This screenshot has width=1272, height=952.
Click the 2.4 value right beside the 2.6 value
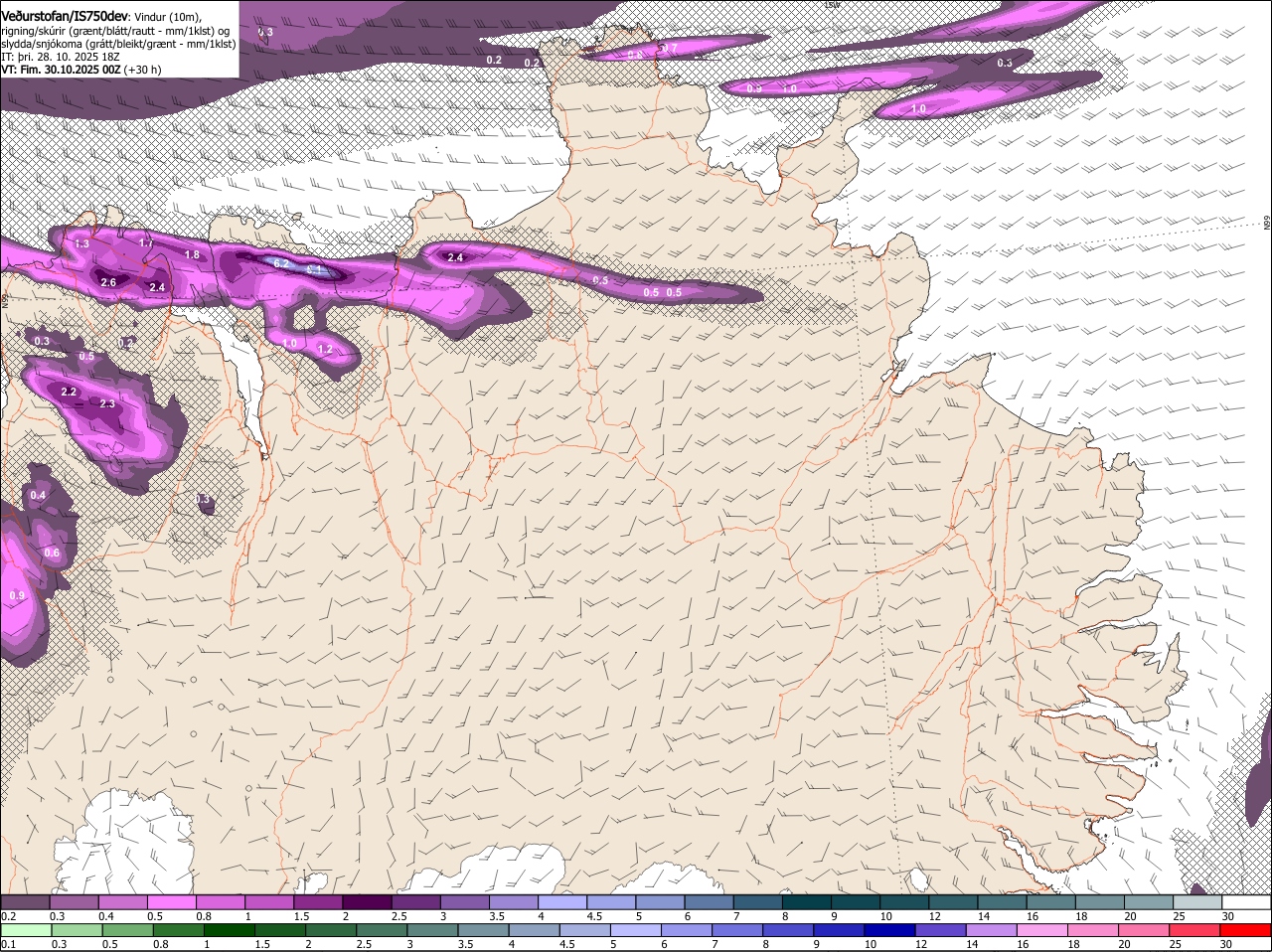pos(157,287)
